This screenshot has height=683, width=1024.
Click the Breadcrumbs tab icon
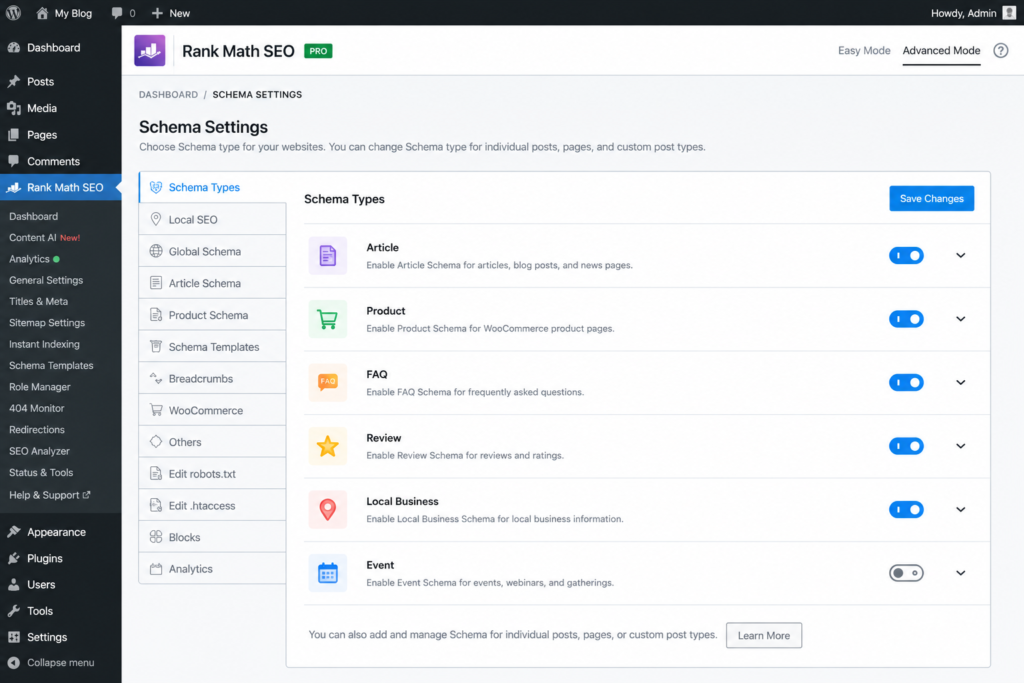[155, 378]
